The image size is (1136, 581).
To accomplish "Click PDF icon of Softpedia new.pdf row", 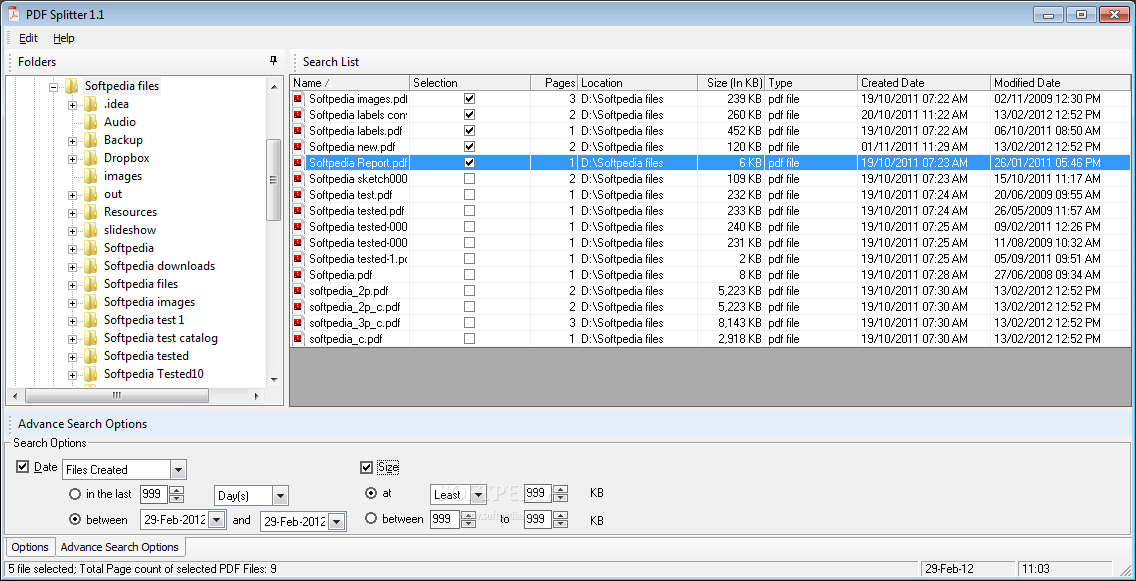I will [298, 146].
